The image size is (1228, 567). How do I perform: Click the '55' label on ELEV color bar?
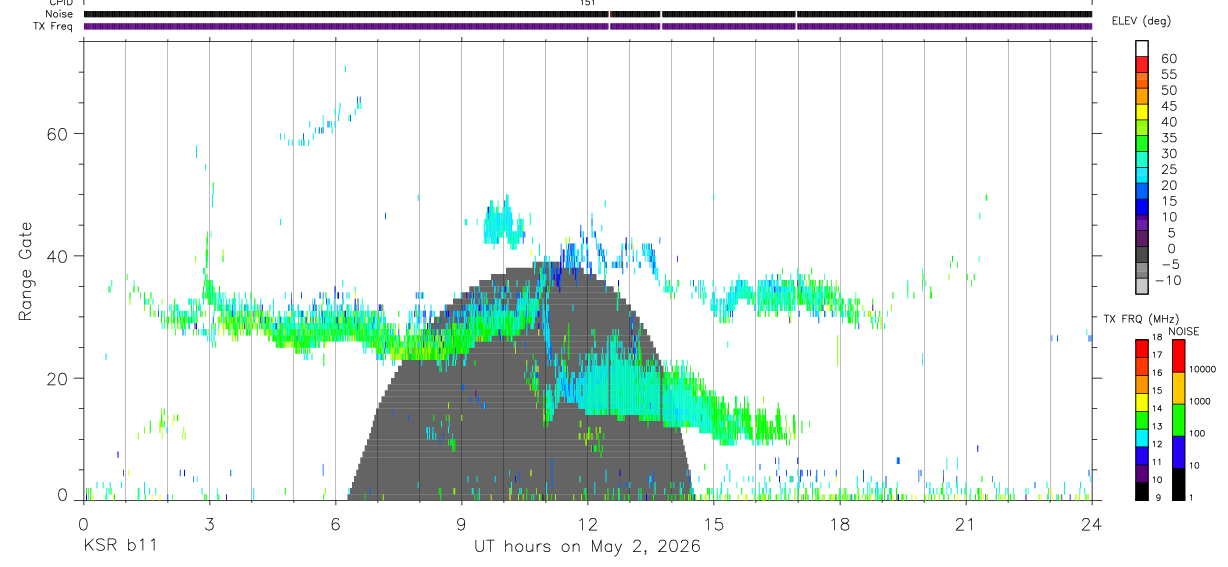pos(1168,75)
